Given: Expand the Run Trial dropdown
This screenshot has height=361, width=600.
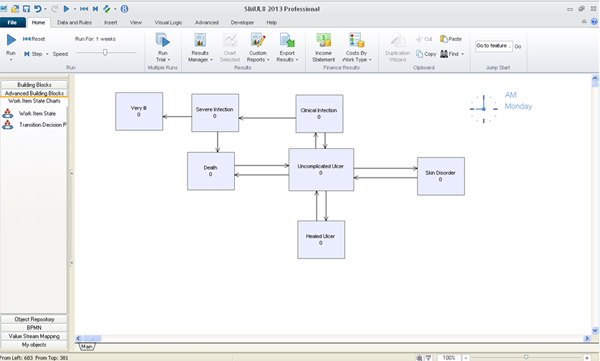Looking at the screenshot, I should (x=169, y=60).
